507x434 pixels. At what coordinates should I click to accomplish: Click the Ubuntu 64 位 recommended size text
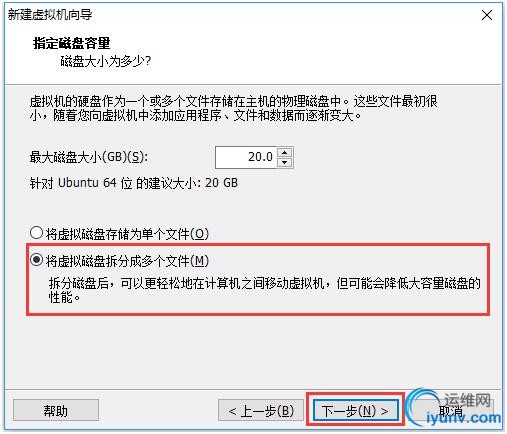[134, 183]
